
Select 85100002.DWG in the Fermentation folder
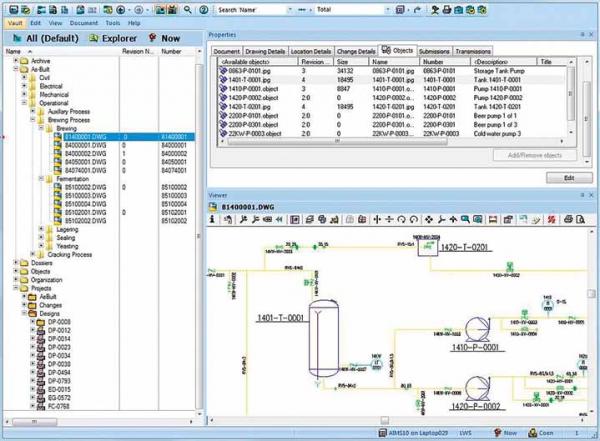click(84, 186)
